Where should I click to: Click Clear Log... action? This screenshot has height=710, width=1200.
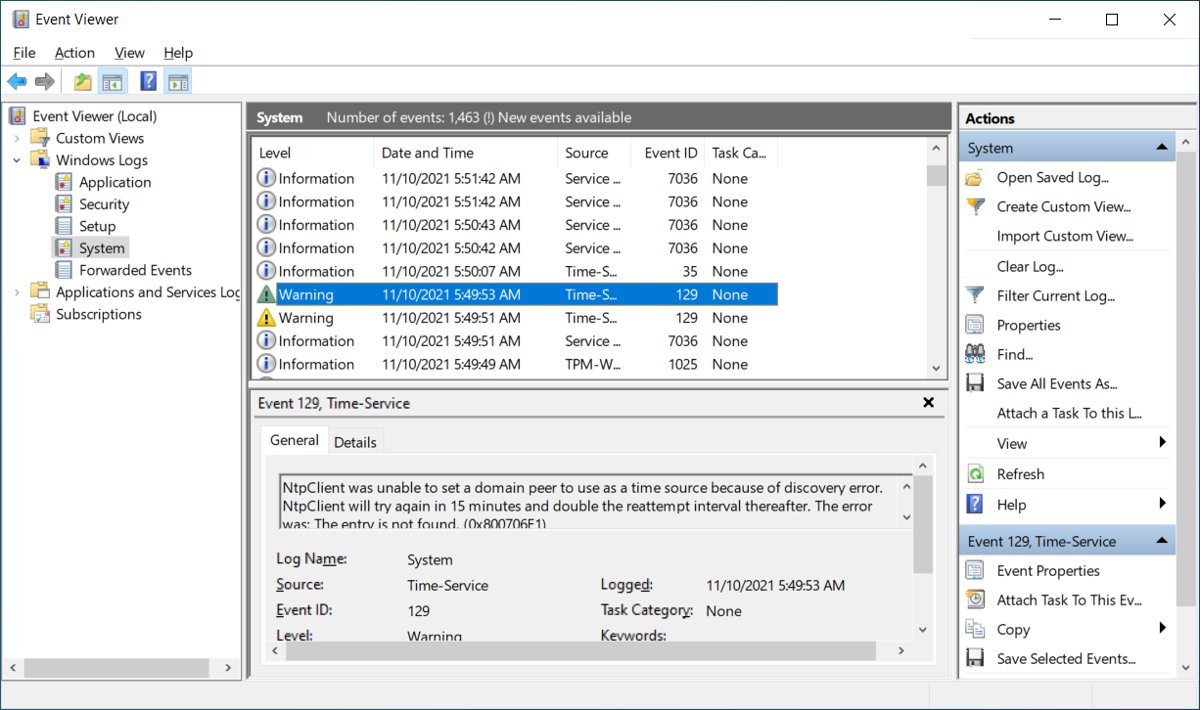click(x=1030, y=267)
